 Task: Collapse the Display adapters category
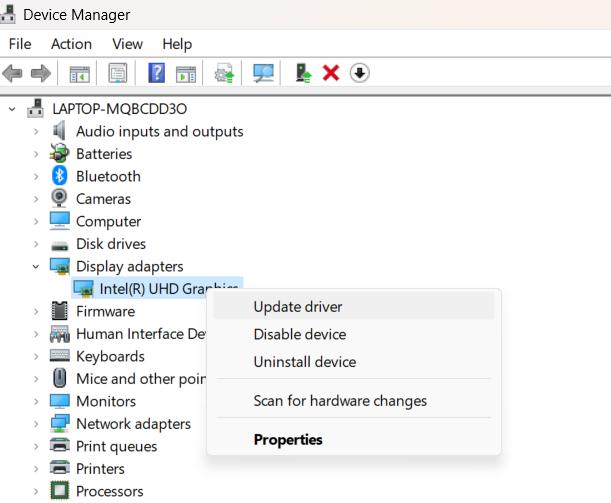[x=36, y=266]
